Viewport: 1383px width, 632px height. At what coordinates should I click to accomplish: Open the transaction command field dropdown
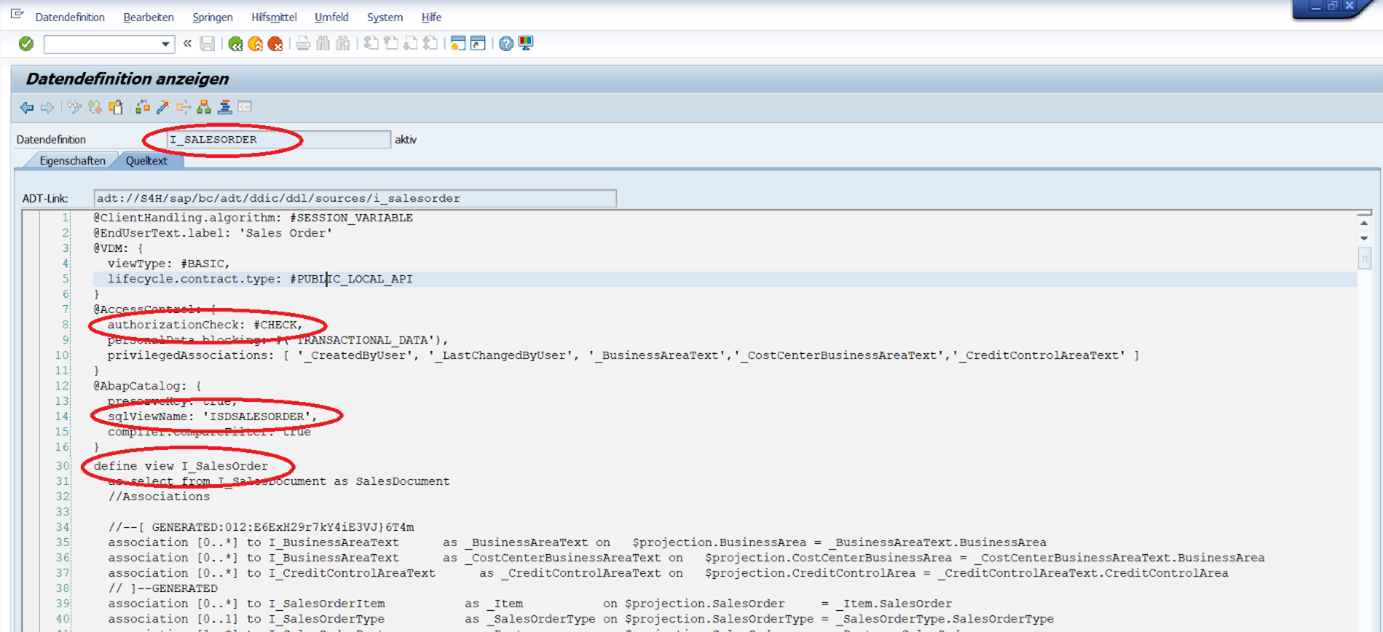pos(166,44)
